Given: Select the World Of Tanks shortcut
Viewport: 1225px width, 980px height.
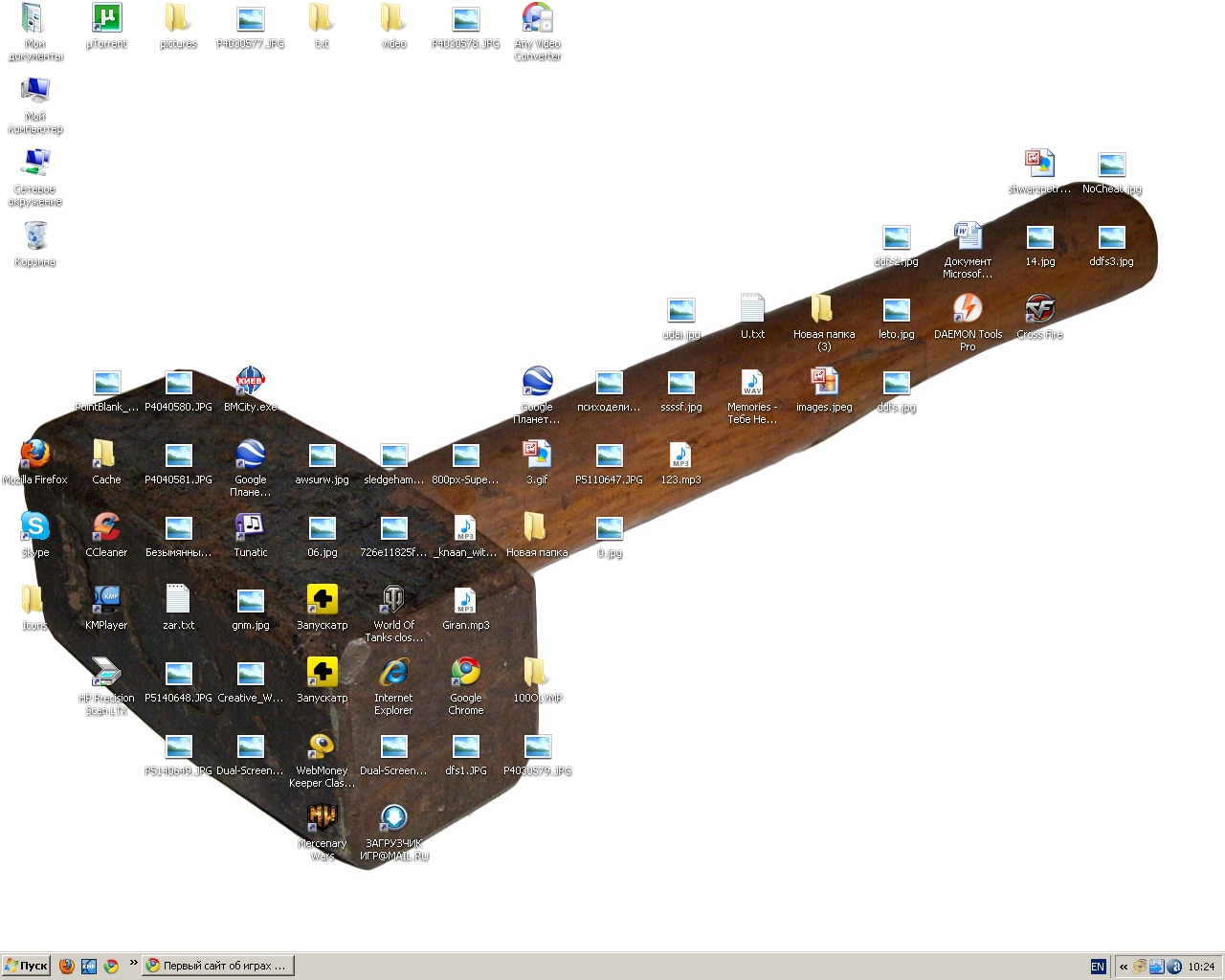Looking at the screenshot, I should pos(393,614).
